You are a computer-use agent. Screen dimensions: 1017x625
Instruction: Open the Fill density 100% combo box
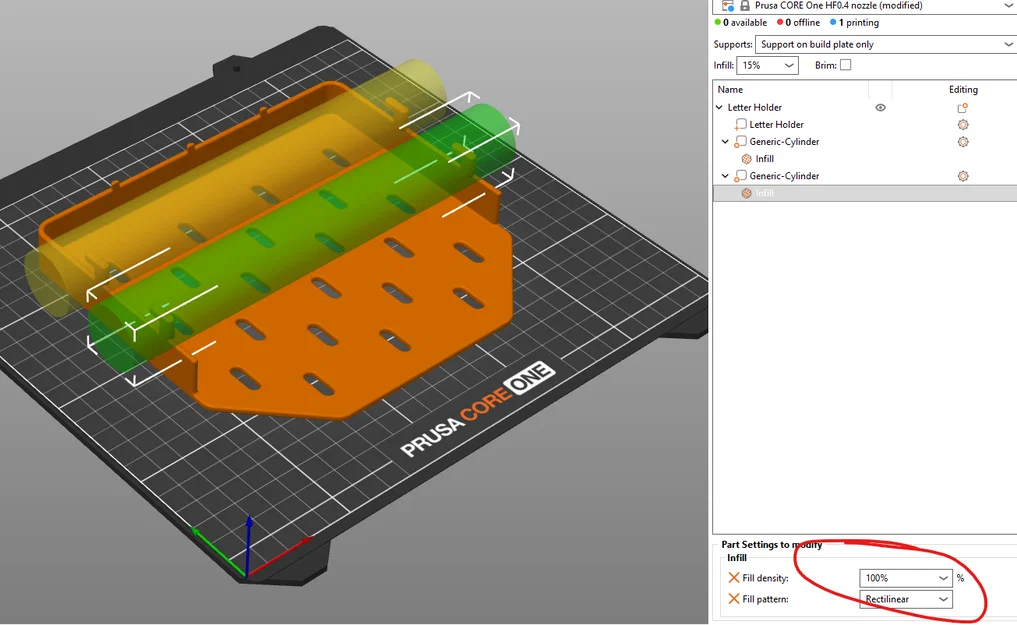pos(905,578)
